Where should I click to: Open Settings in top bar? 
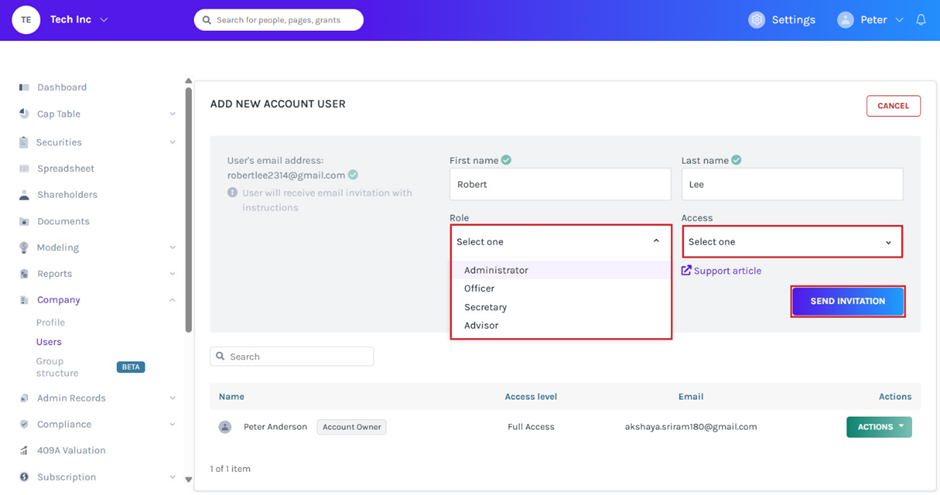click(x=793, y=20)
